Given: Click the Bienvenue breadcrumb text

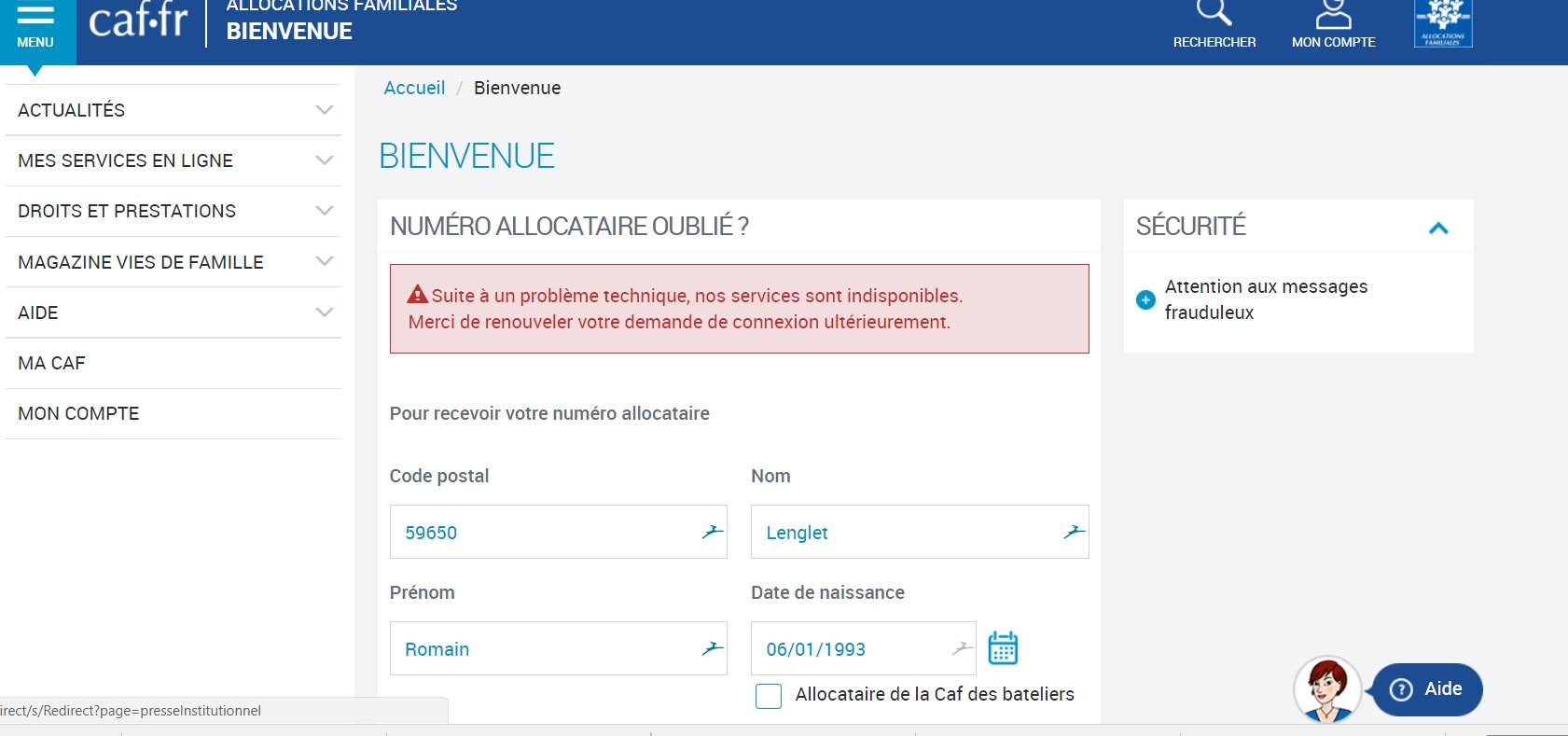Looking at the screenshot, I should [517, 88].
